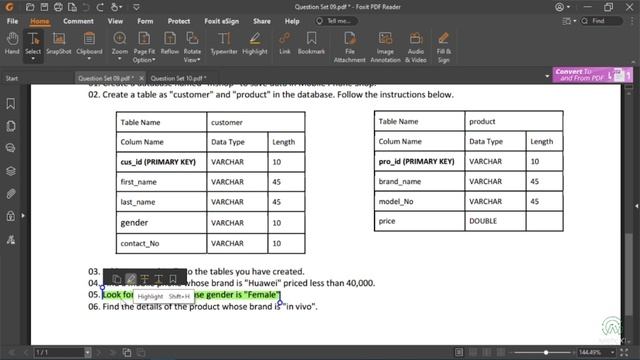Open the Digital Signatures side panel
640x360 pixels.
11,239
